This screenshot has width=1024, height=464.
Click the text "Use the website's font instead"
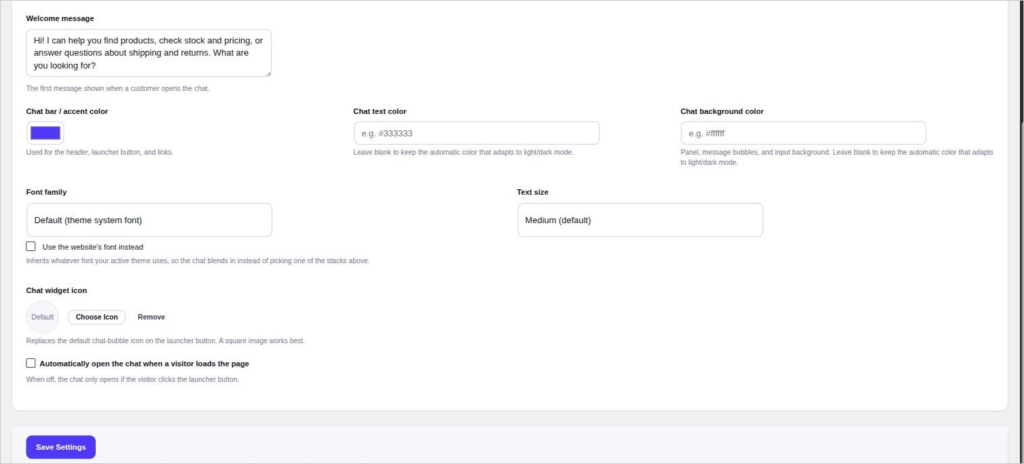point(93,247)
